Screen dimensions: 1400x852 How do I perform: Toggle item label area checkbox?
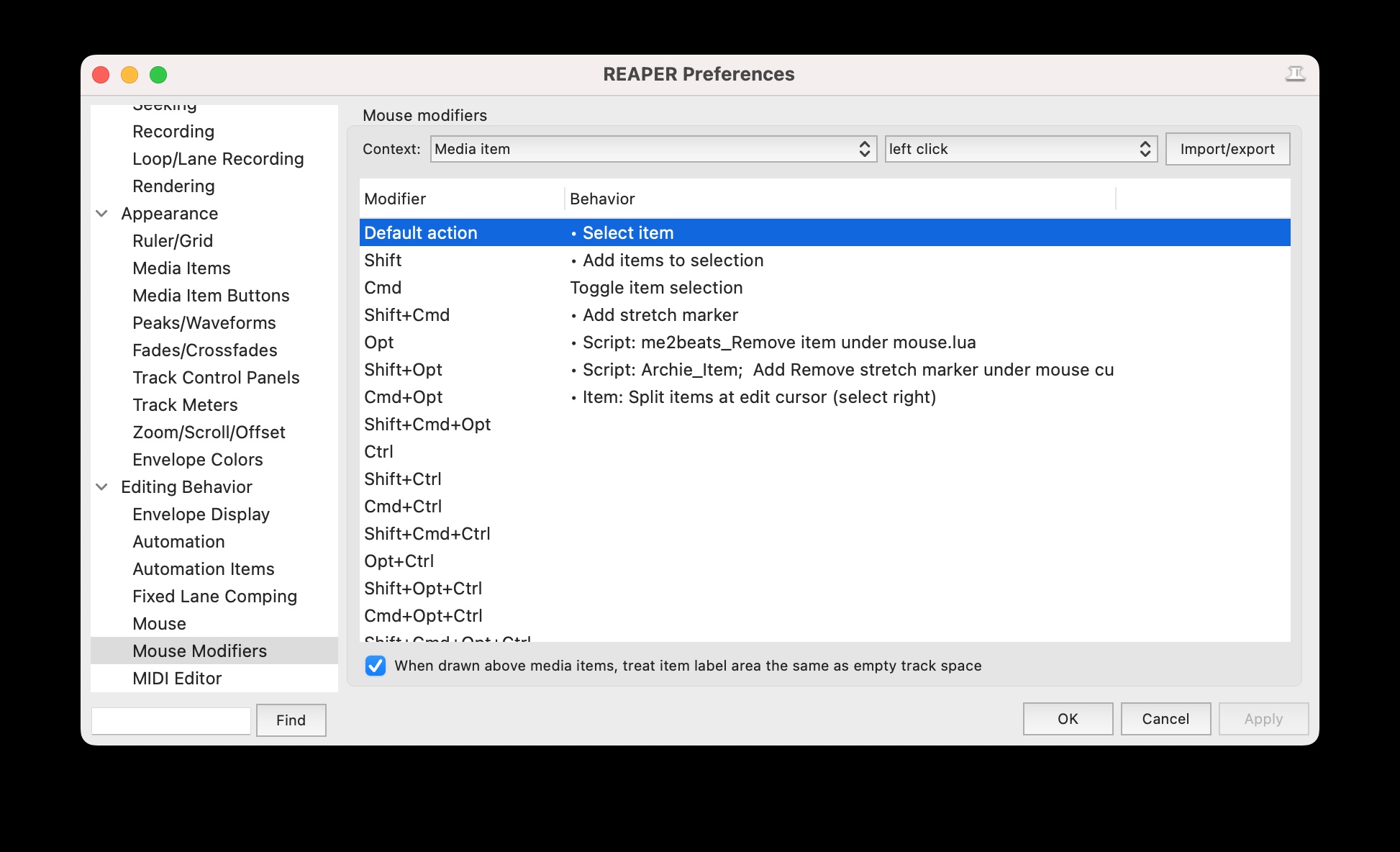tap(376, 666)
